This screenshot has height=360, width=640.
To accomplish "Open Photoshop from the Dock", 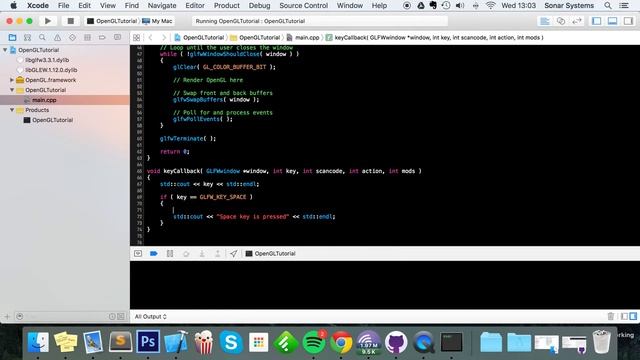I will [x=148, y=342].
